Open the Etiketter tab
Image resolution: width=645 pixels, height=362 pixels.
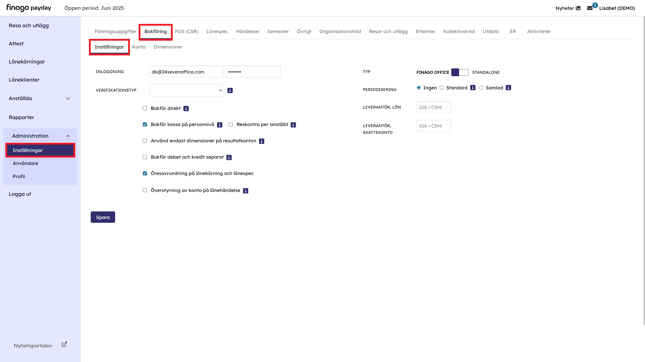(425, 31)
